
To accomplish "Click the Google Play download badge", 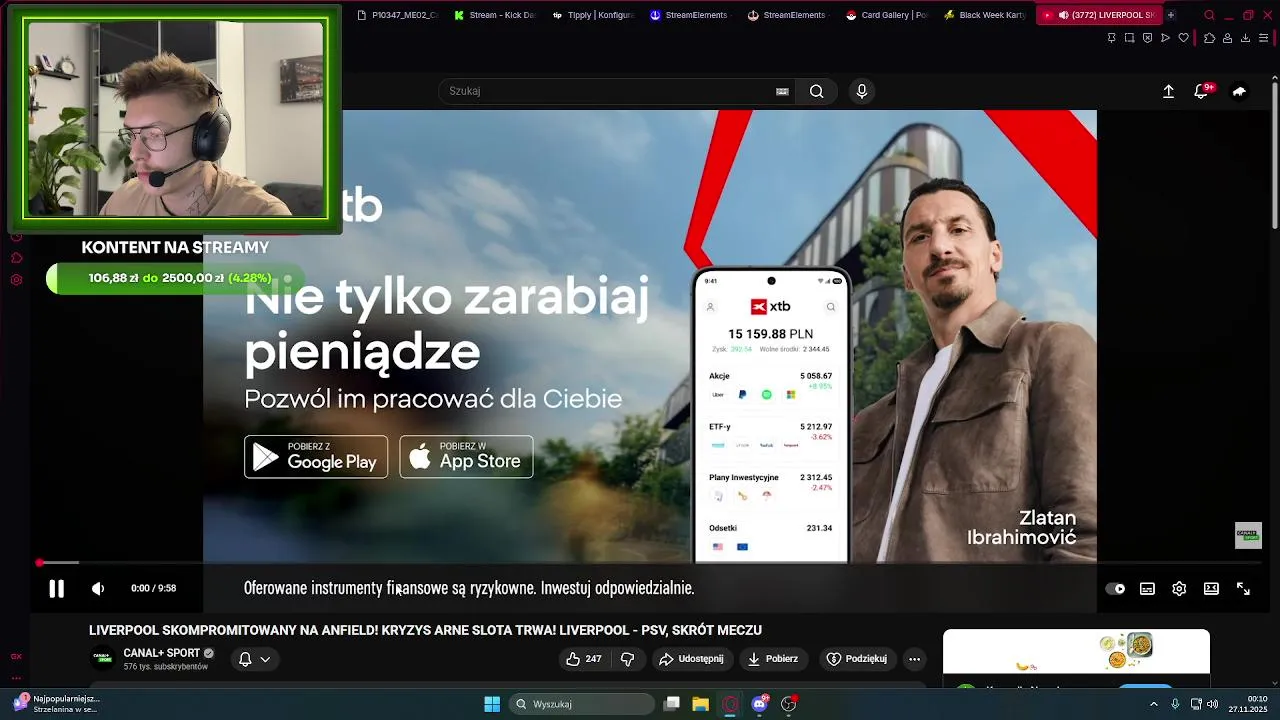I will [x=316, y=457].
